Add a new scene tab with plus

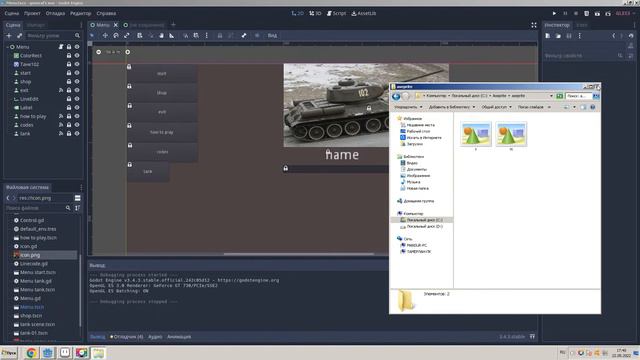(173, 25)
